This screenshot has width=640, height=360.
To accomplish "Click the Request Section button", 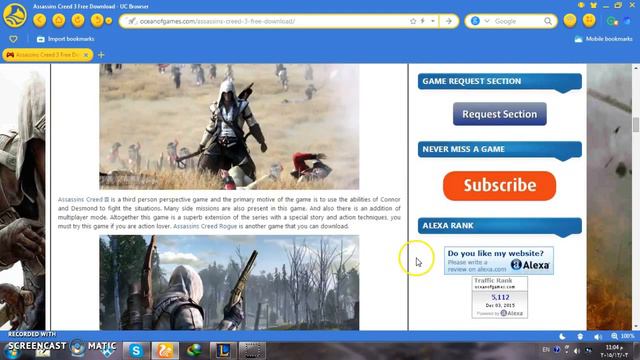I will [x=500, y=114].
